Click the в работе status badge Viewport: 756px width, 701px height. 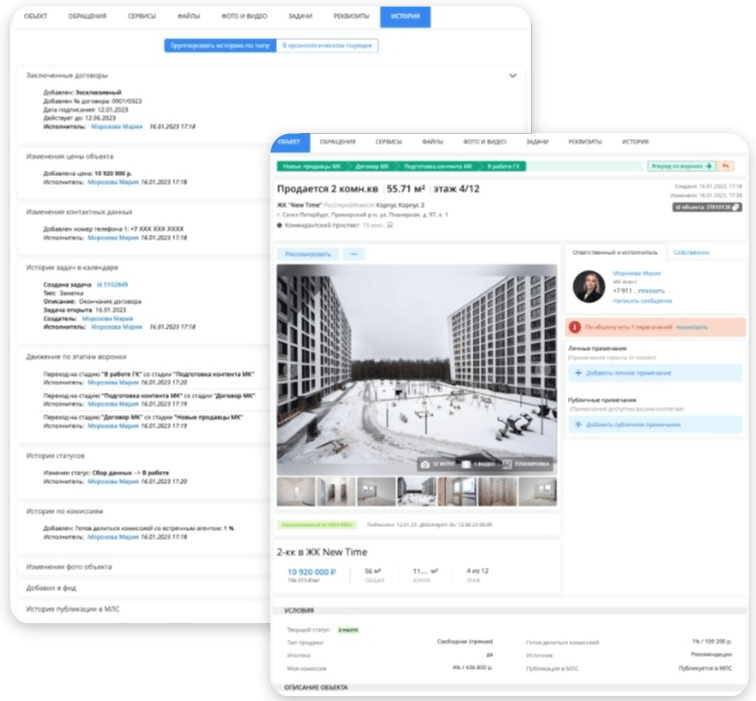[x=348, y=630]
